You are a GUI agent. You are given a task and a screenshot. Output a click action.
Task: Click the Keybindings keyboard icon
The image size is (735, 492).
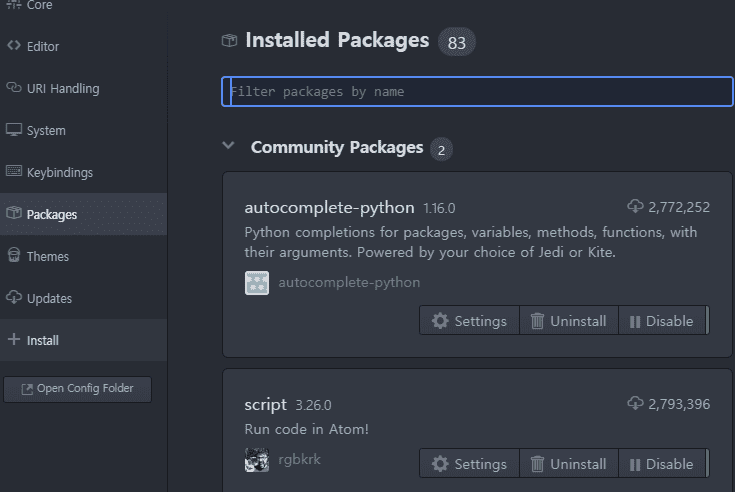(x=14, y=172)
